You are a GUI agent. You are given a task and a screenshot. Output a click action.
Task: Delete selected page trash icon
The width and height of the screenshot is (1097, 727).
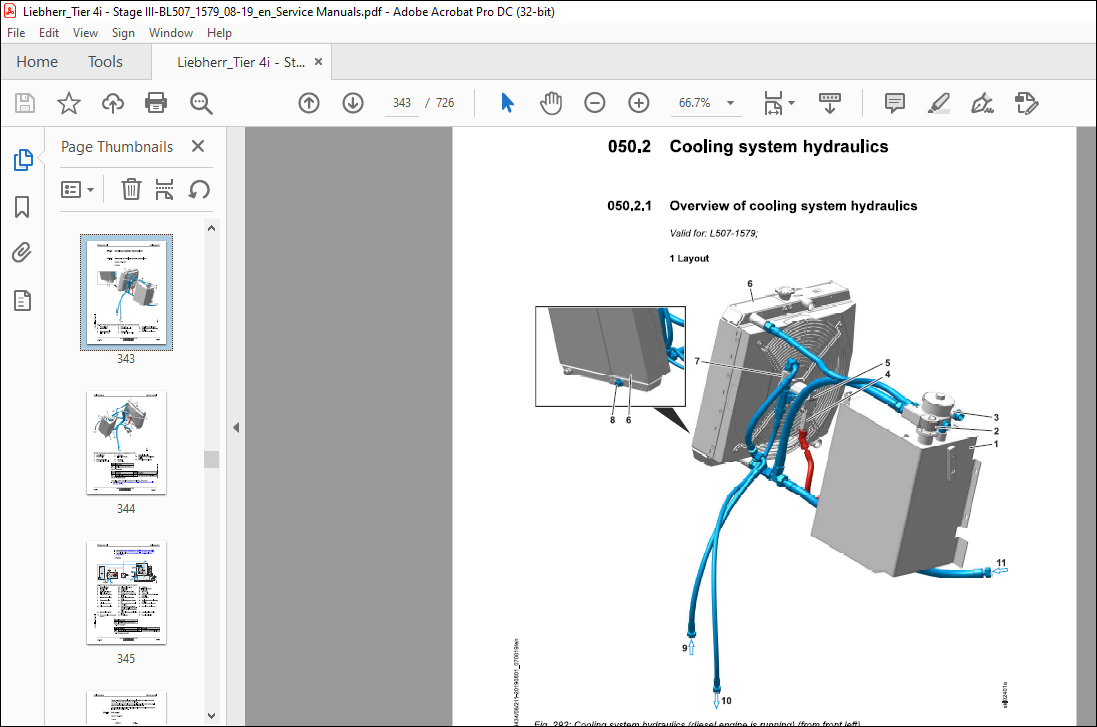(131, 190)
